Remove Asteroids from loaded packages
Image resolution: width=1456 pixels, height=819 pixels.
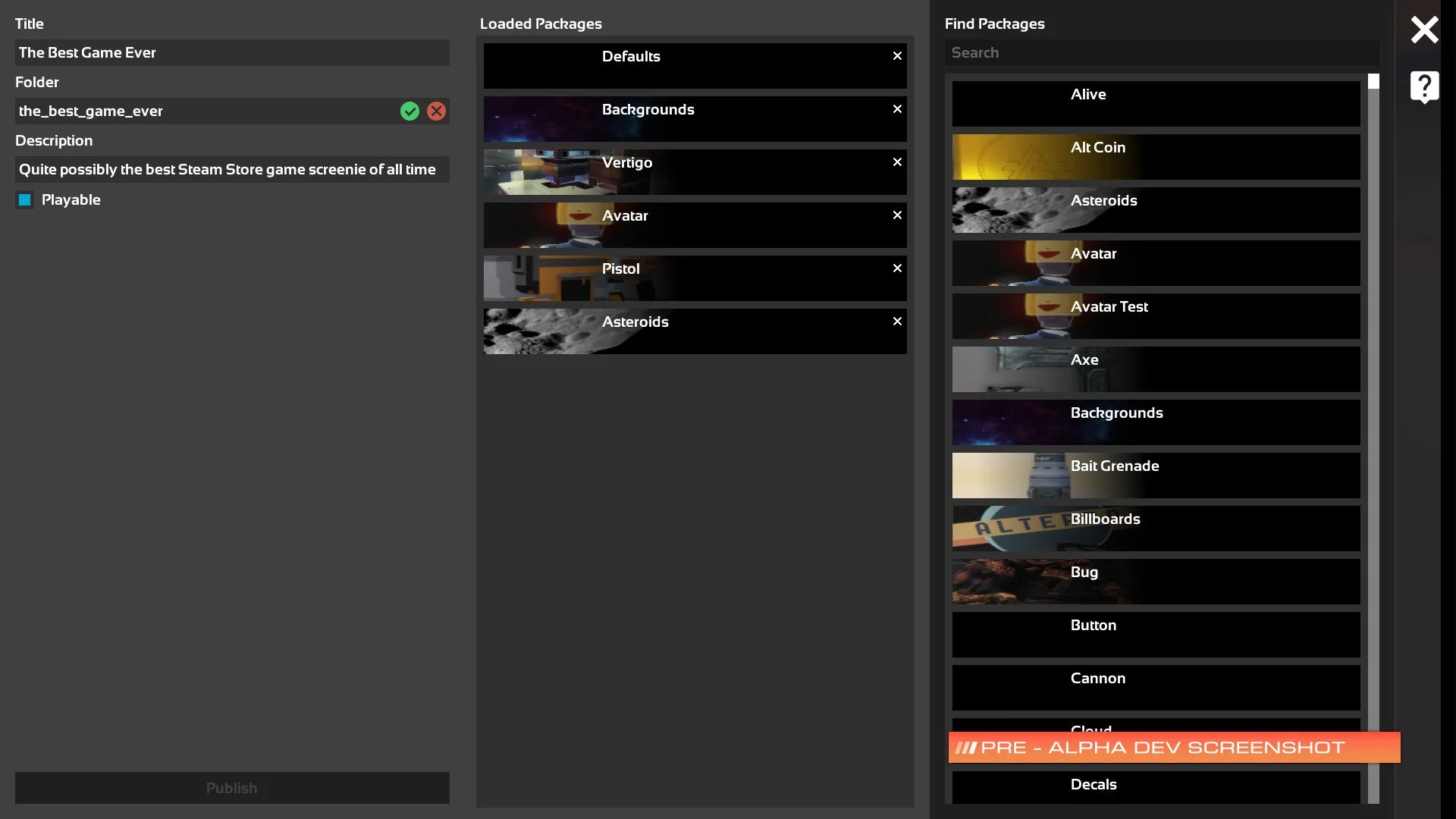[x=897, y=322]
